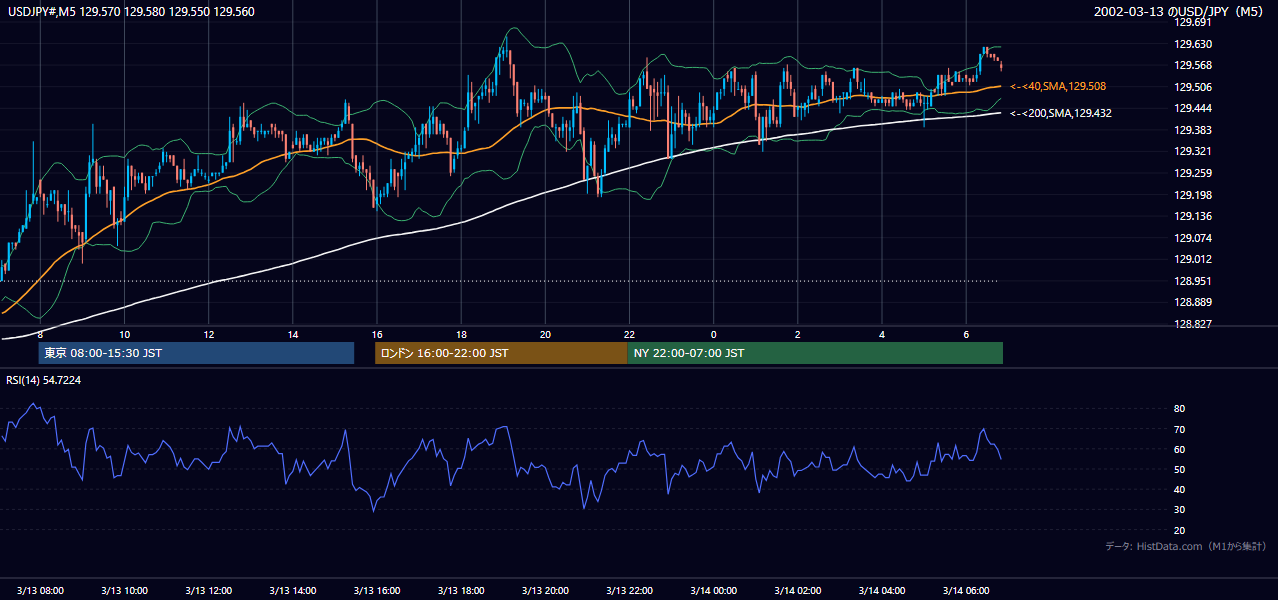
Task: Click price axis label 129.259
Action: click(x=1193, y=174)
